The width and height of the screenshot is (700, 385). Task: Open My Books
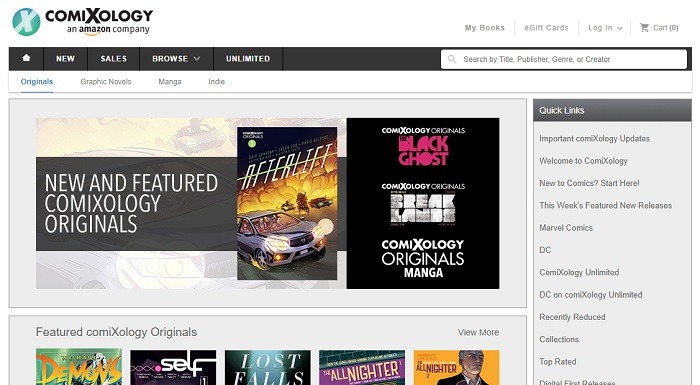(x=484, y=28)
